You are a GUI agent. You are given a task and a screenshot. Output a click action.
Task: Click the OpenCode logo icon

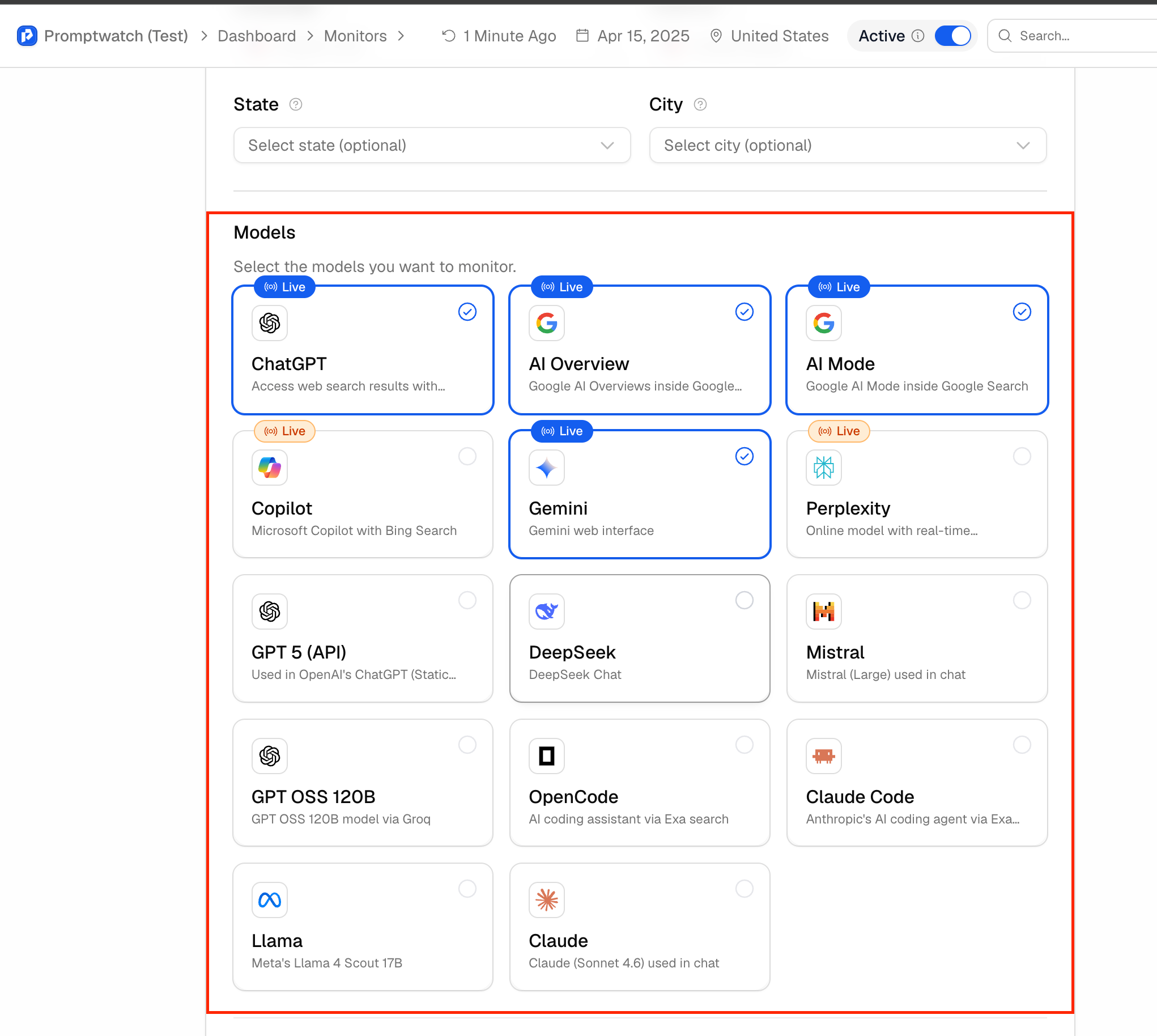tap(547, 757)
